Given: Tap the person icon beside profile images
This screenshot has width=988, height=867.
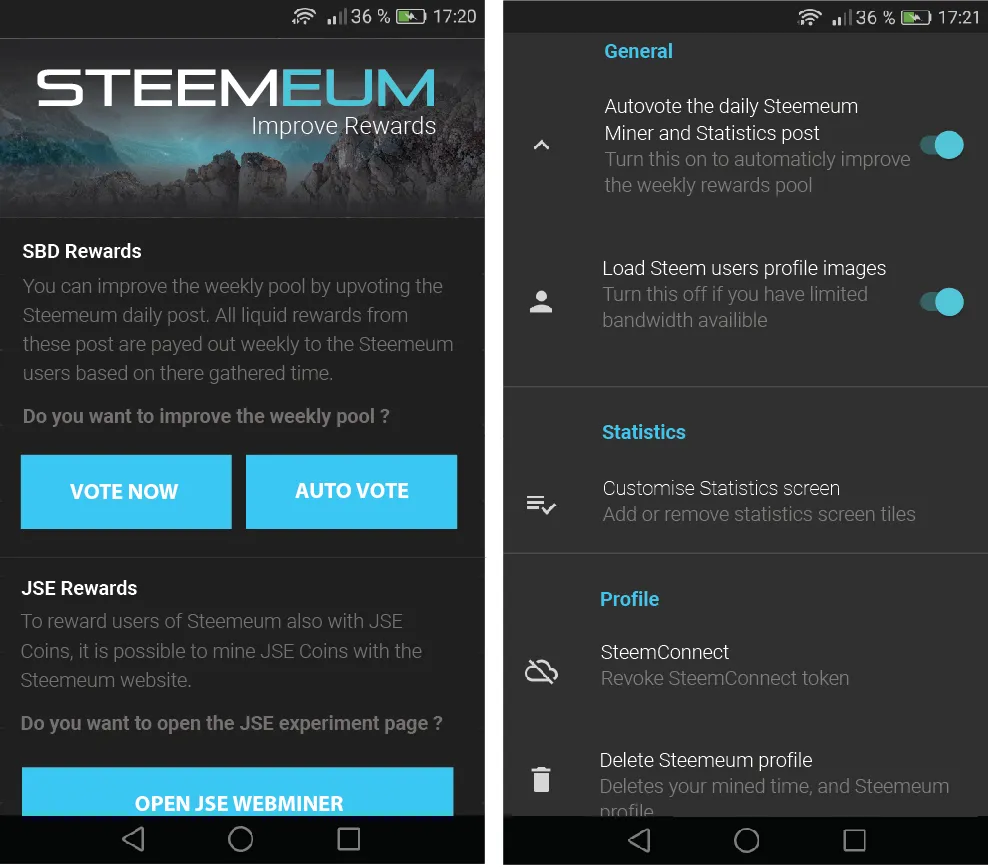Looking at the screenshot, I should click(541, 302).
